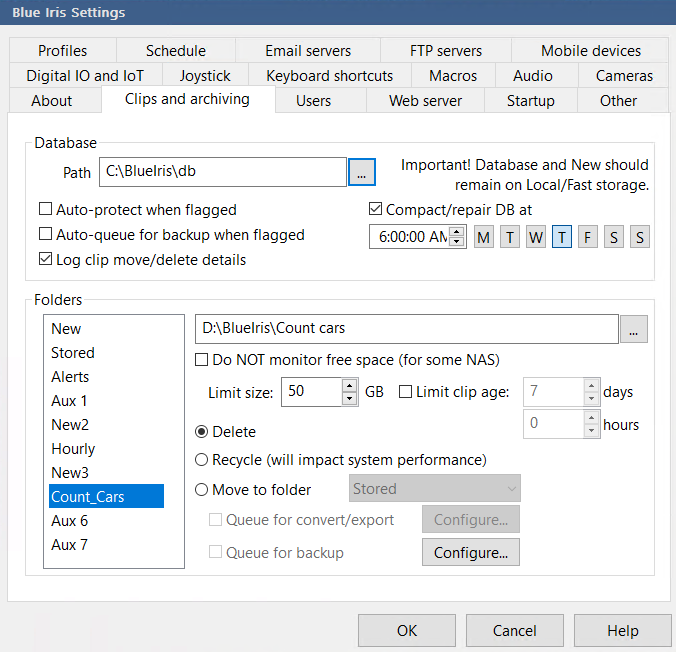
Task: Open Help for settings
Action: pyautogui.click(x=623, y=630)
